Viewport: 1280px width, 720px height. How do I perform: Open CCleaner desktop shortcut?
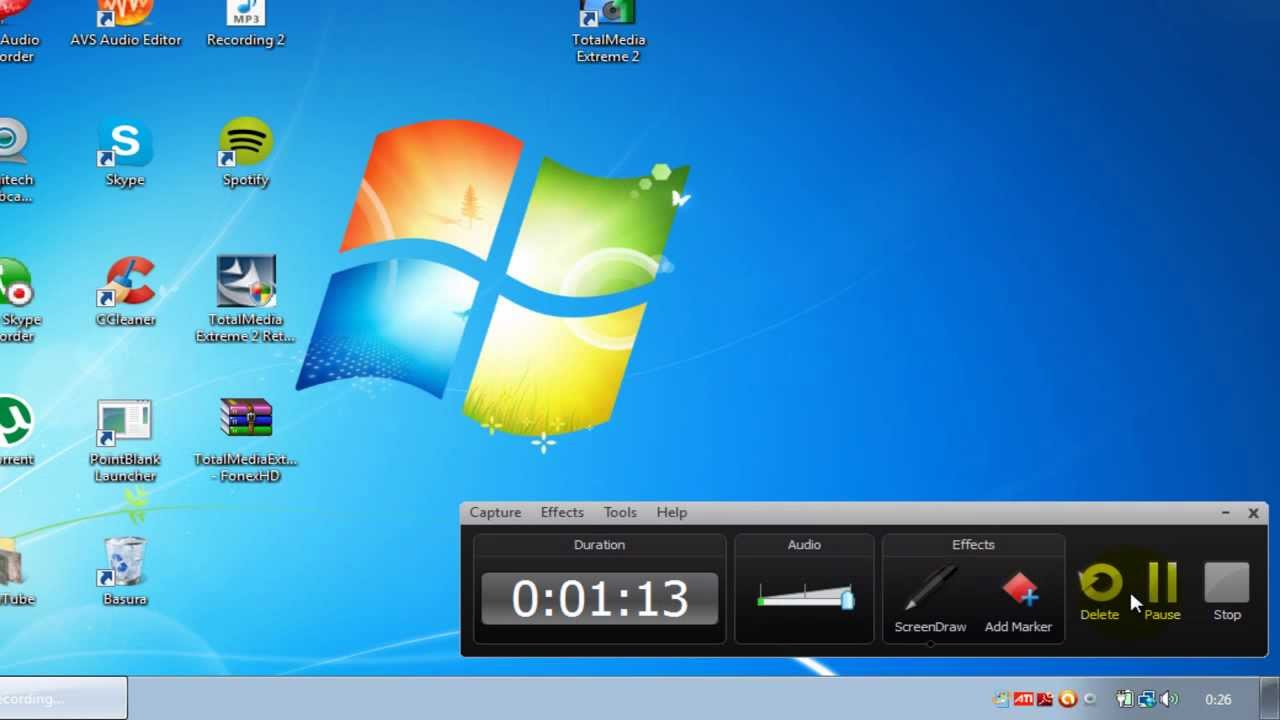coord(126,292)
